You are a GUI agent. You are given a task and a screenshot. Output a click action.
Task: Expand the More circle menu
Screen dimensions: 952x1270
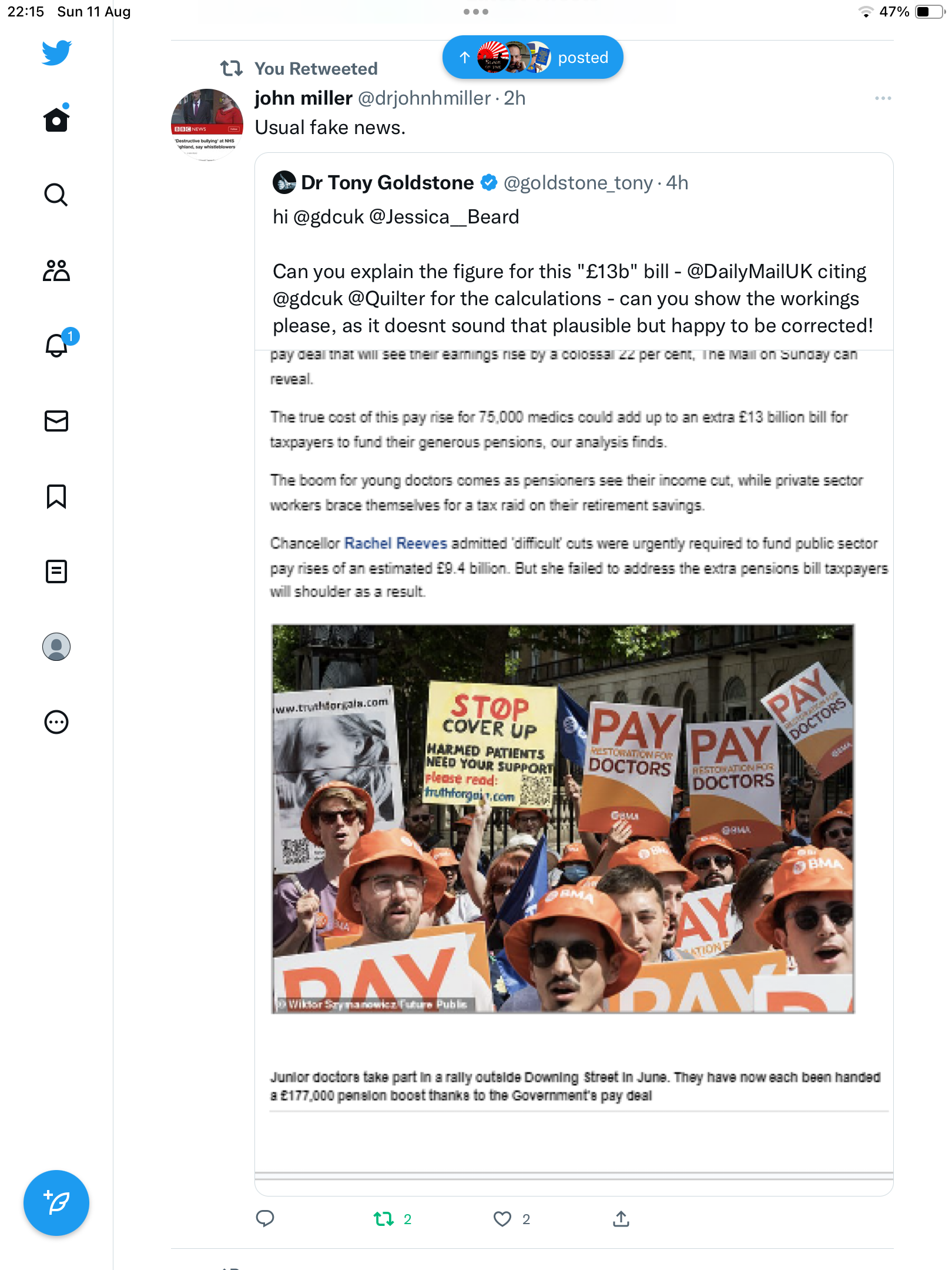point(56,722)
